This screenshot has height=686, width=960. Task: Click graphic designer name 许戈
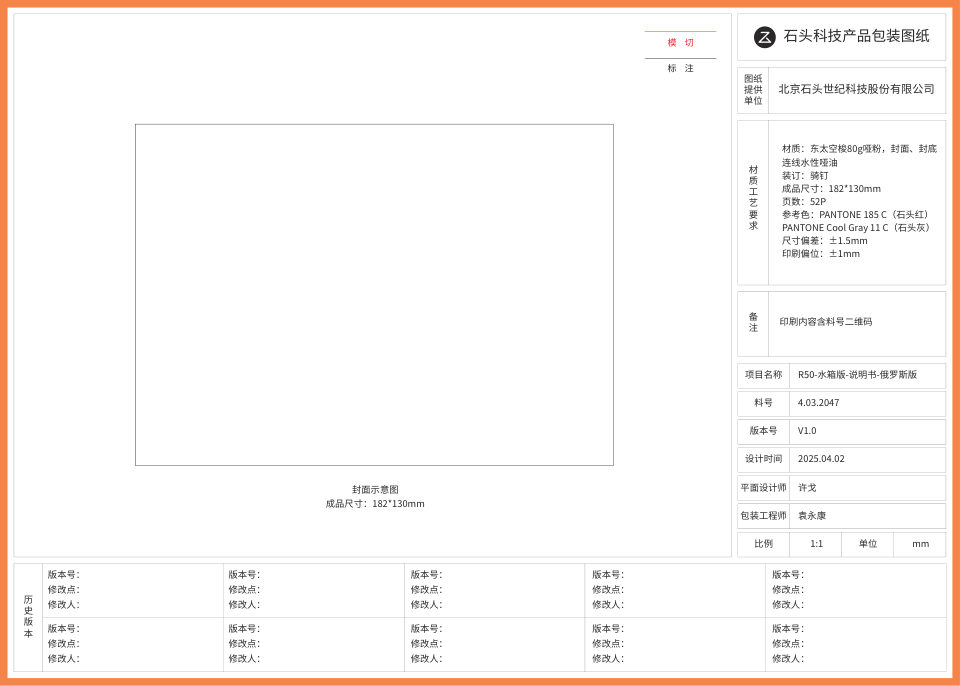tap(807, 488)
